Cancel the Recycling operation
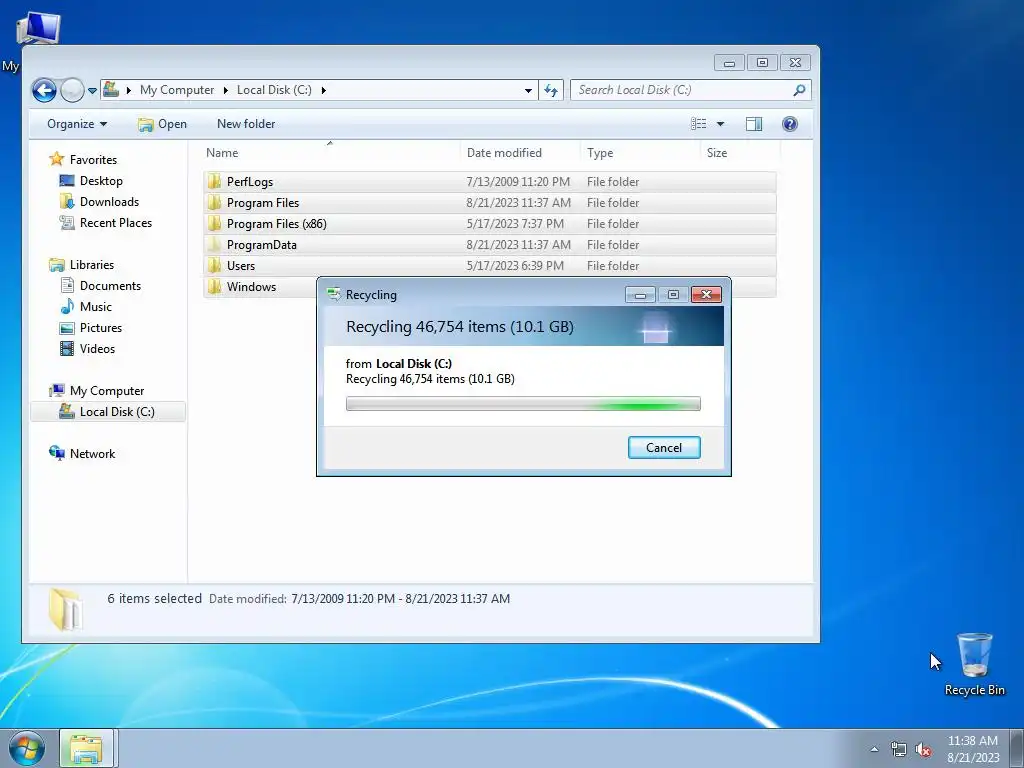Viewport: 1024px width, 768px height. (x=664, y=447)
